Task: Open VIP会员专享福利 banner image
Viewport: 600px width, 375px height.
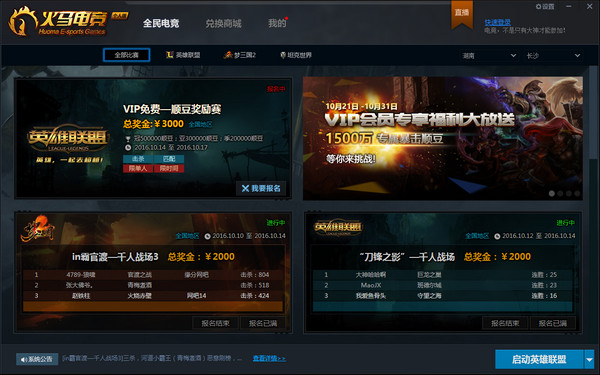Action: [443, 138]
